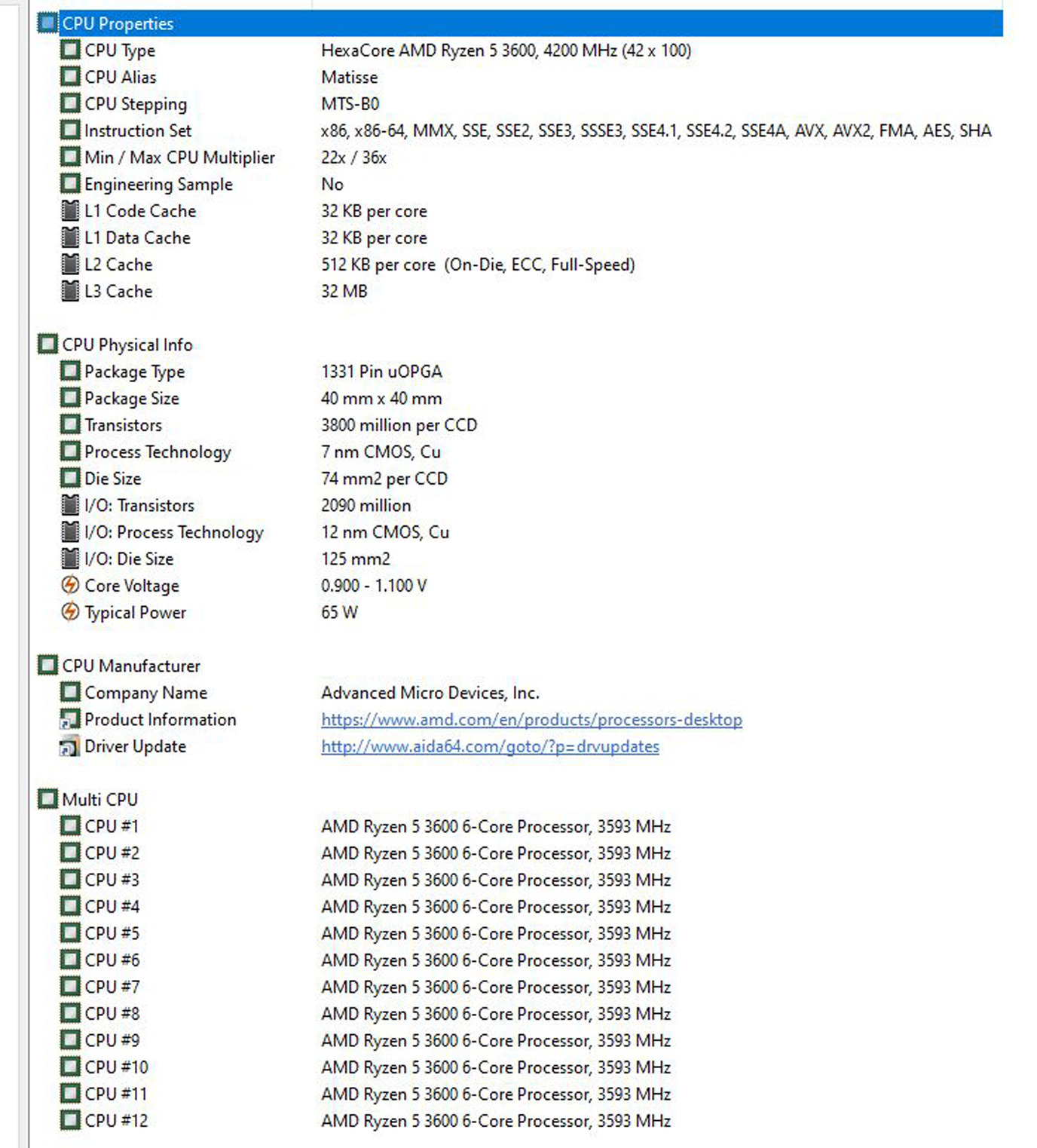
Task: Select the '7 nm CMOS, Cu' value
Action: click(381, 452)
